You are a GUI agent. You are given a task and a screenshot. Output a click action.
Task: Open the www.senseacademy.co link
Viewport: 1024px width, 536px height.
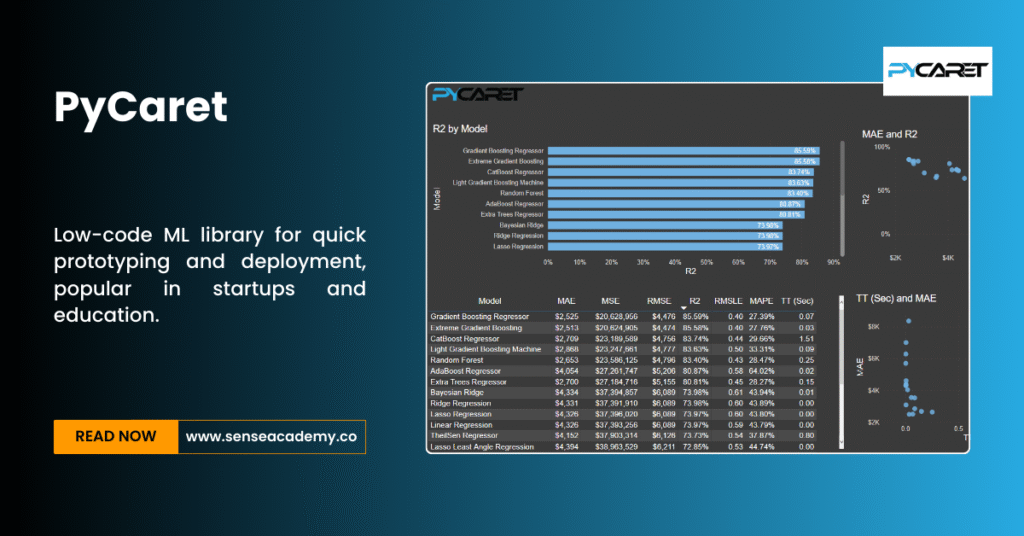pyautogui.click(x=271, y=437)
